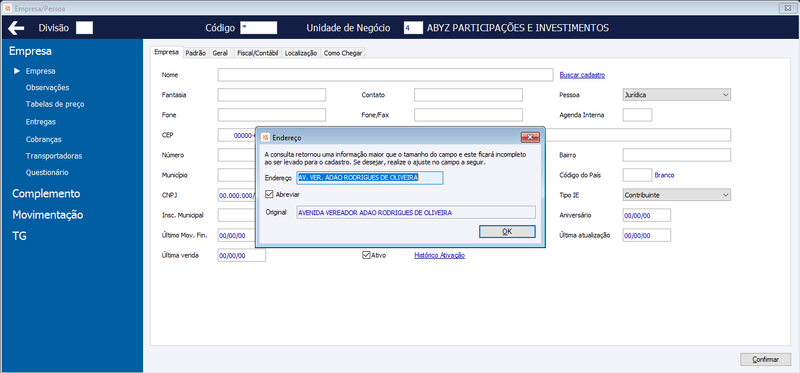Click the Nome input field
Image resolution: width=800 pixels, height=373 pixels.
(385, 75)
